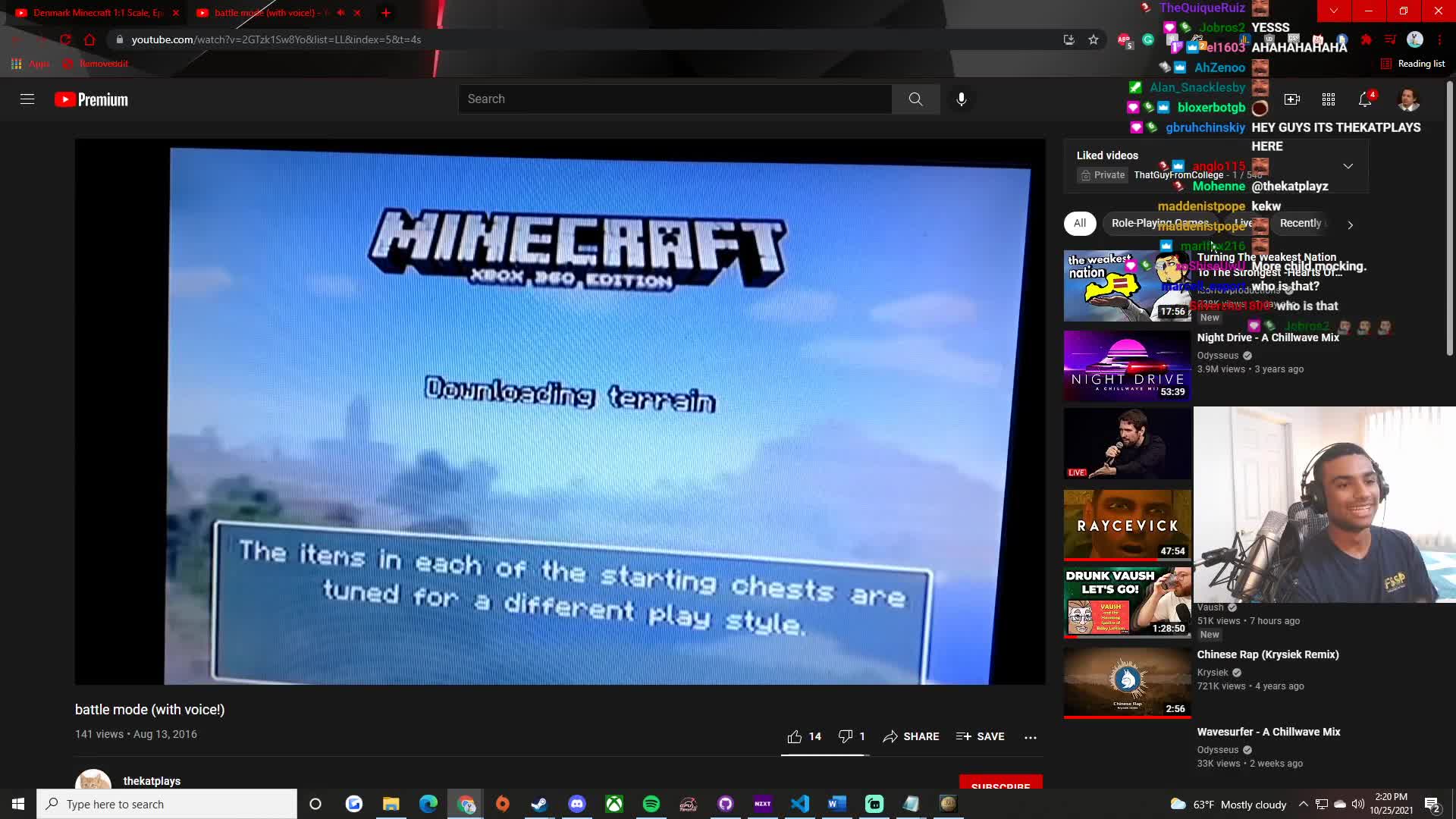
Task: Open the YouTube account avatar menu
Action: (1408, 99)
